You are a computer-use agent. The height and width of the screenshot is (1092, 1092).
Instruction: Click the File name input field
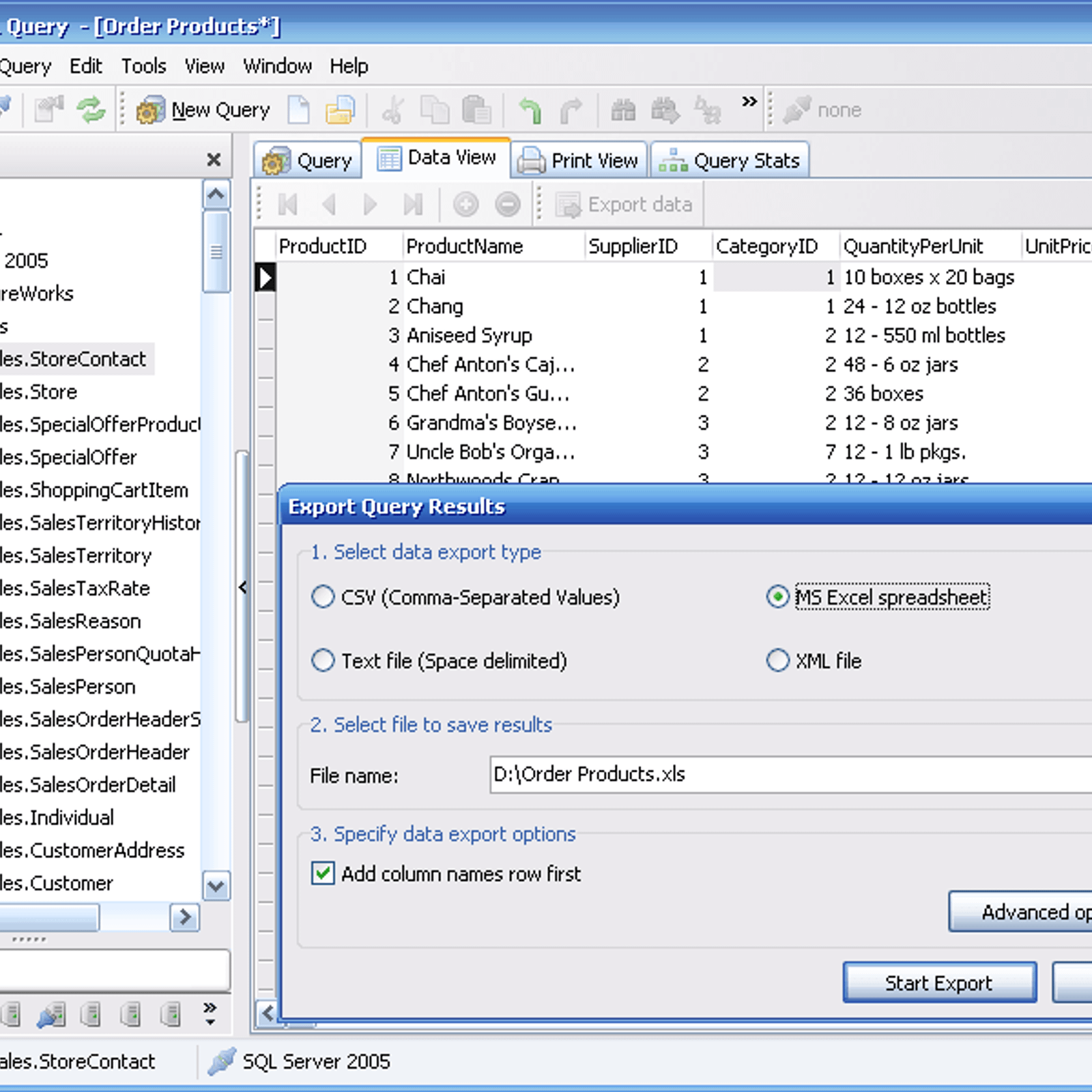790,775
